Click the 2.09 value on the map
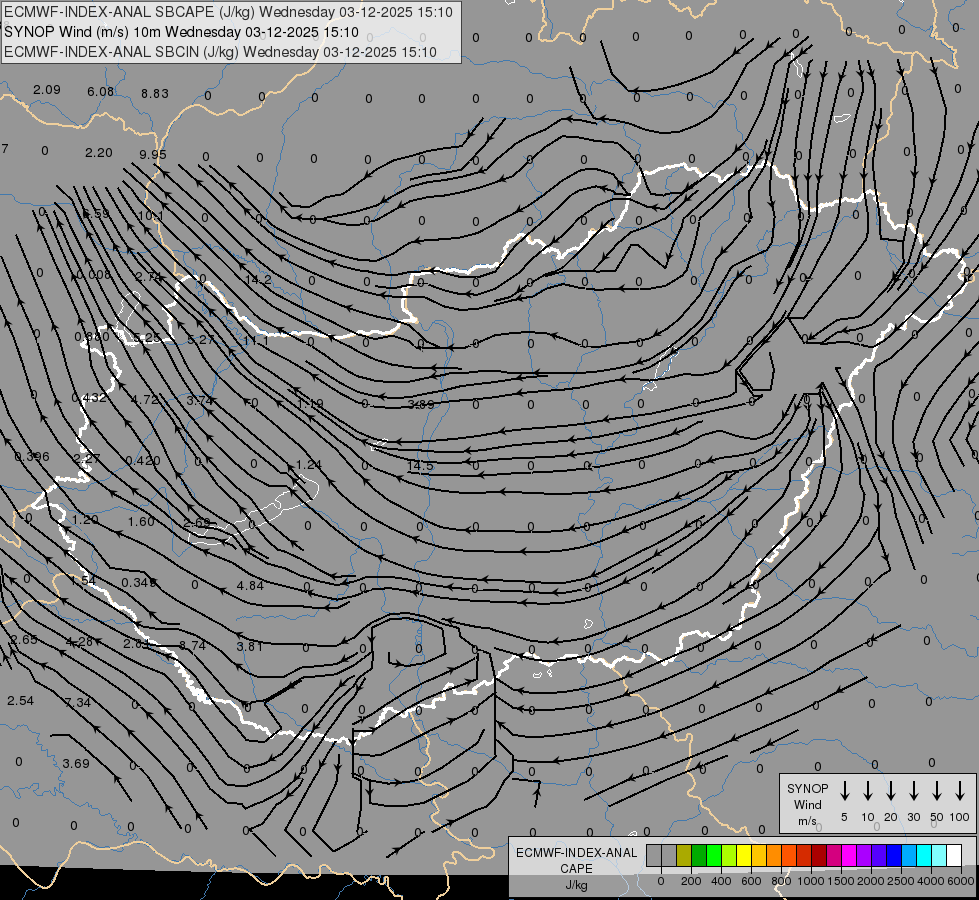 click(47, 89)
